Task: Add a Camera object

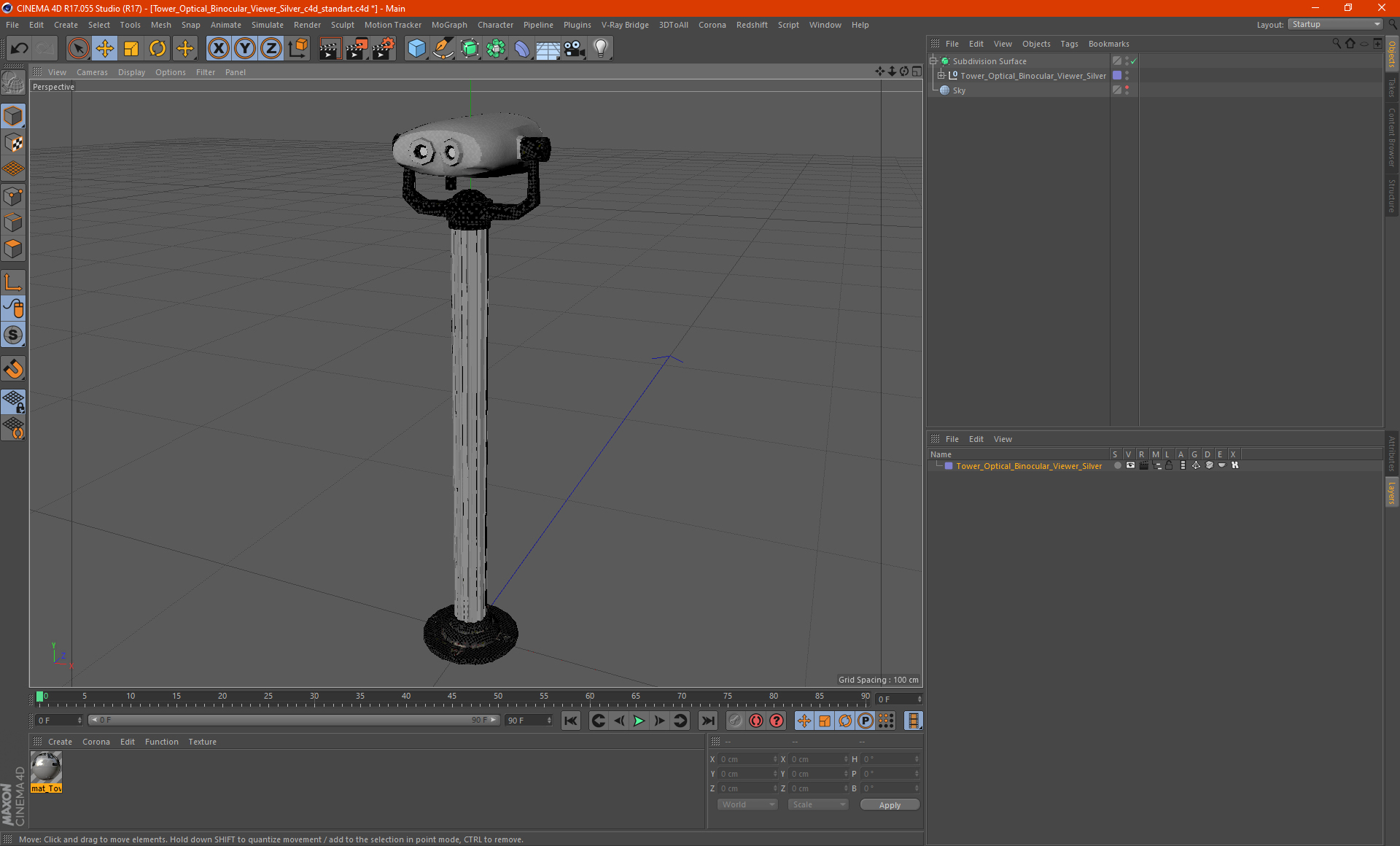Action: click(575, 49)
